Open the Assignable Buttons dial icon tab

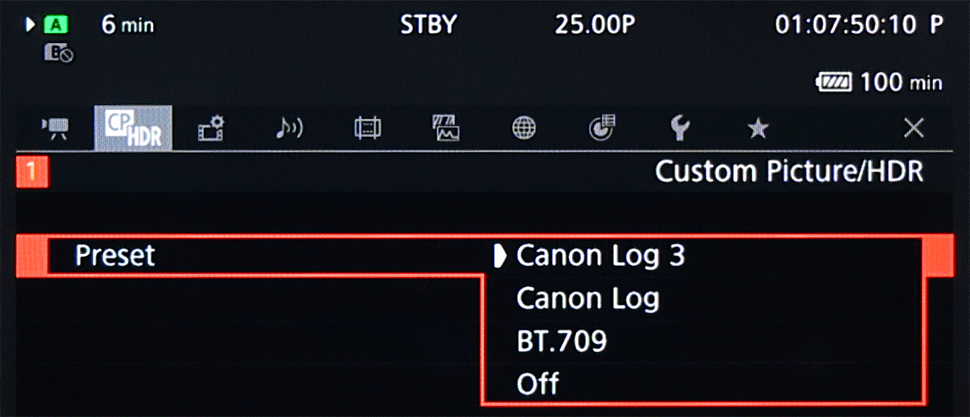tap(602, 128)
